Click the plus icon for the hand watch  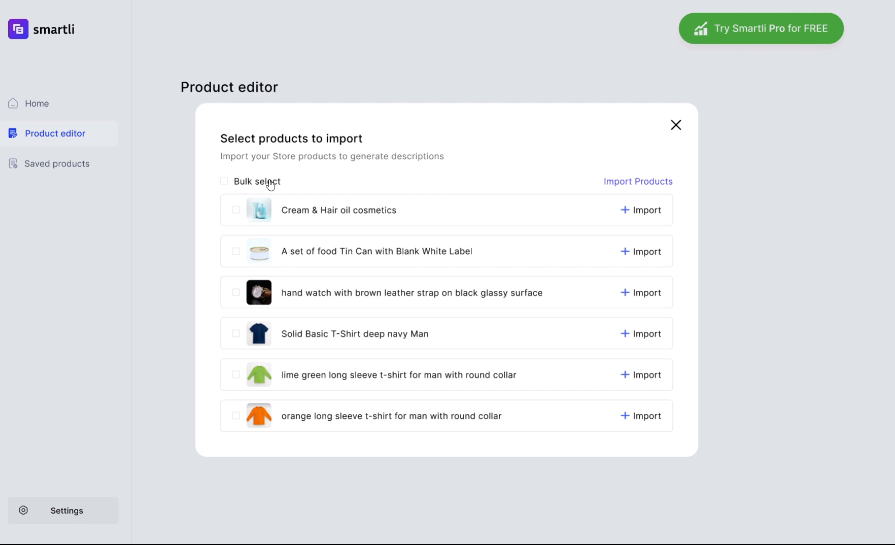[x=625, y=293]
